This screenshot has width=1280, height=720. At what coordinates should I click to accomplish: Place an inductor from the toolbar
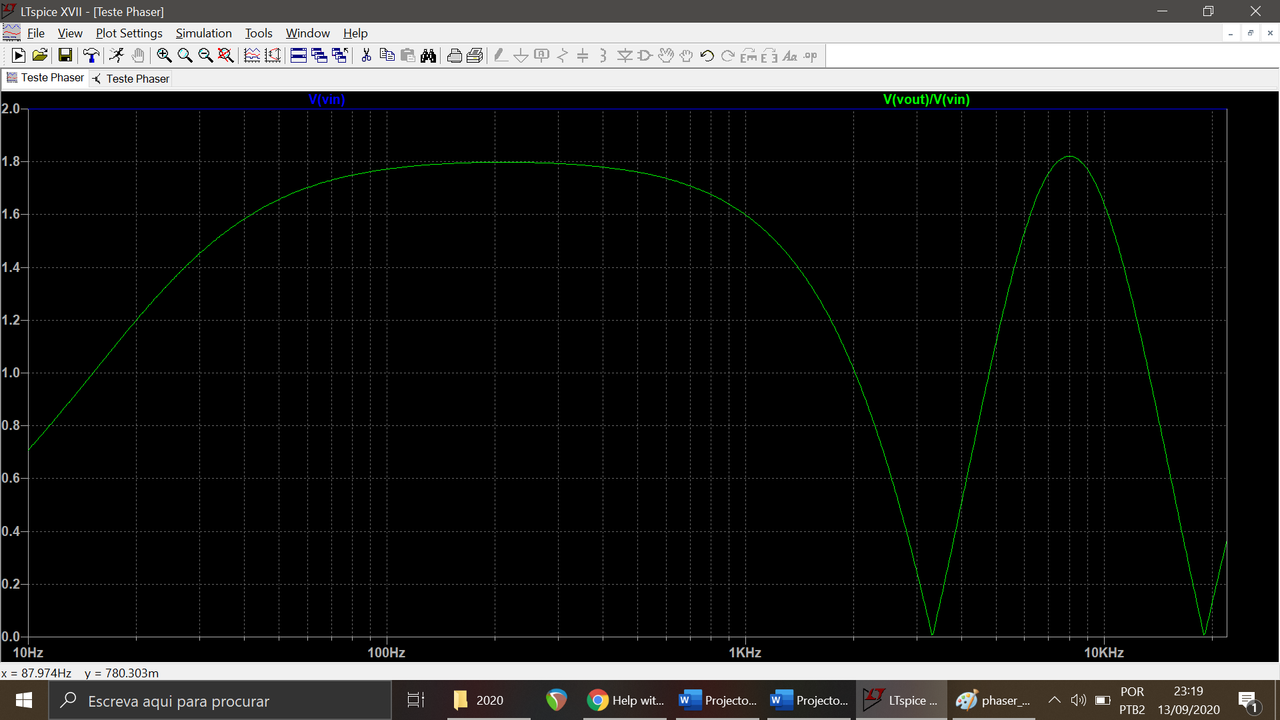604,56
